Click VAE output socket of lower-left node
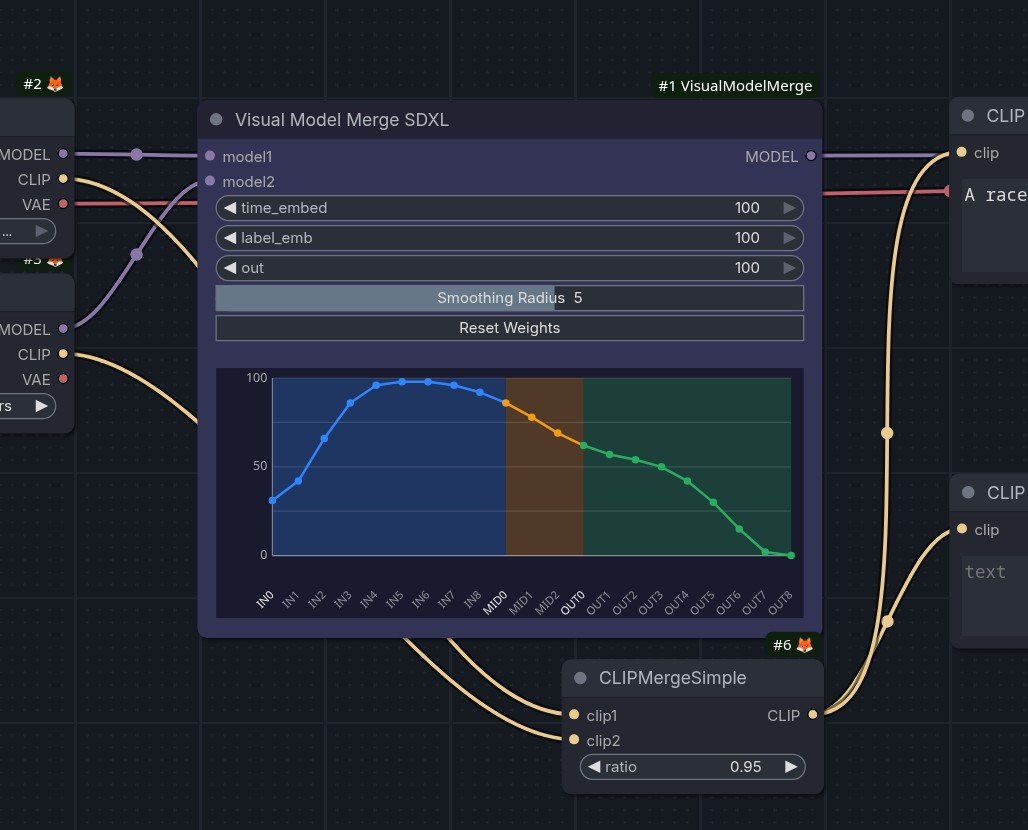The image size is (1028, 830). (63, 379)
